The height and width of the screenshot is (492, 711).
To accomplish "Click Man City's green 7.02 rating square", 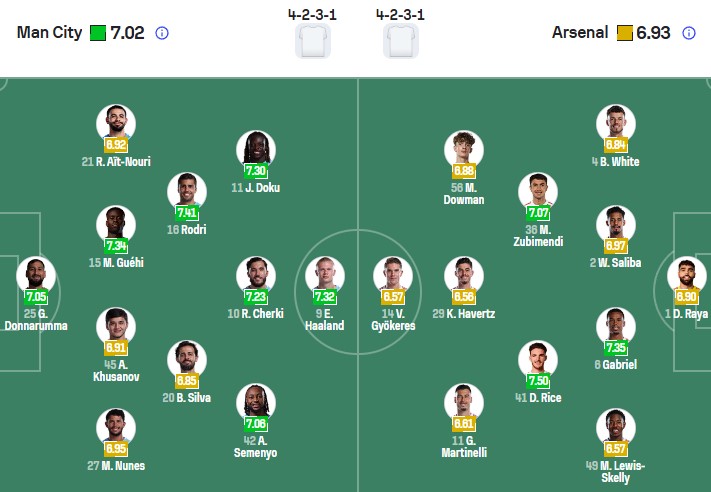I will 98,32.
